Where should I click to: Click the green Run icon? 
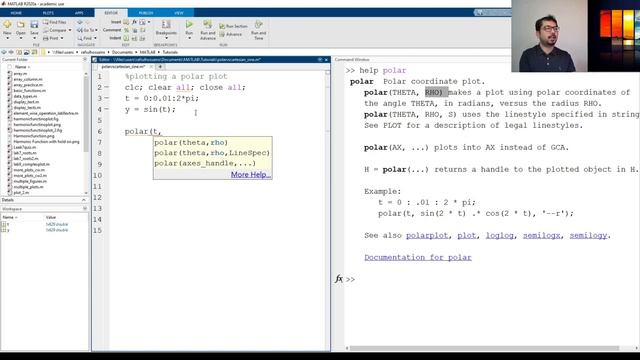189,24
